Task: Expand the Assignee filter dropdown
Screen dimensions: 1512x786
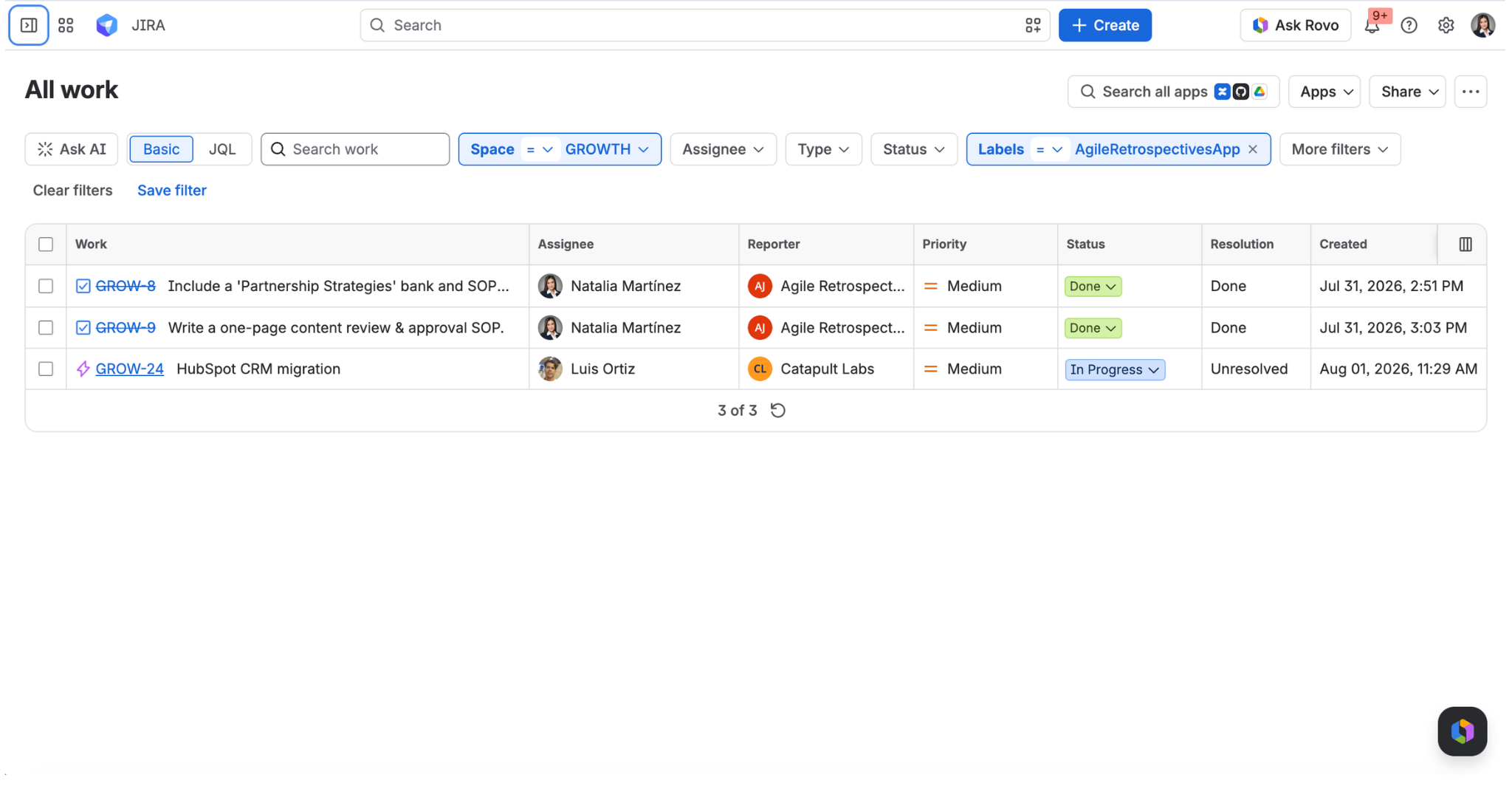Action: (723, 149)
